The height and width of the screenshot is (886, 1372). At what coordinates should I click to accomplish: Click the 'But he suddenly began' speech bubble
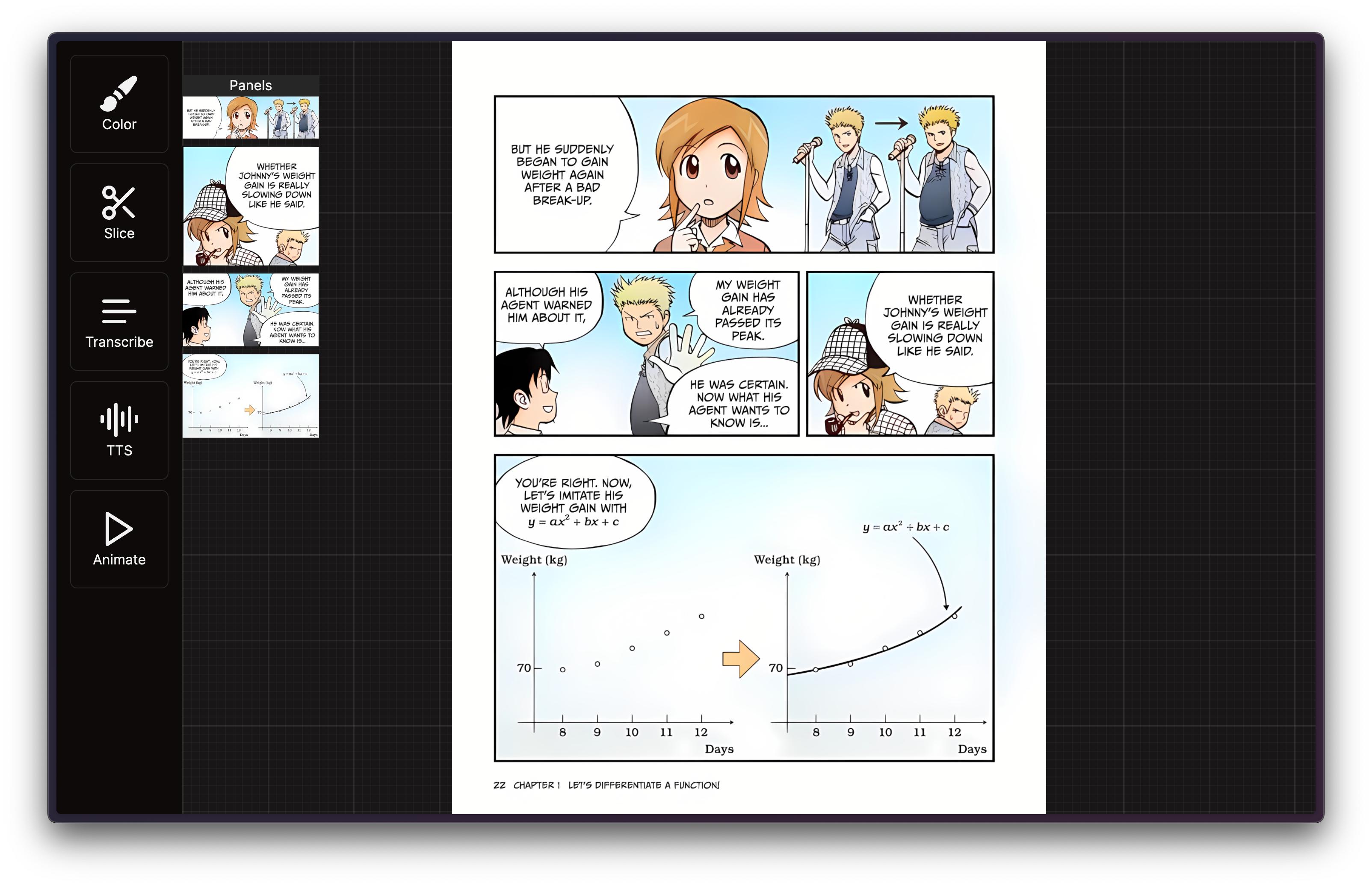562,174
